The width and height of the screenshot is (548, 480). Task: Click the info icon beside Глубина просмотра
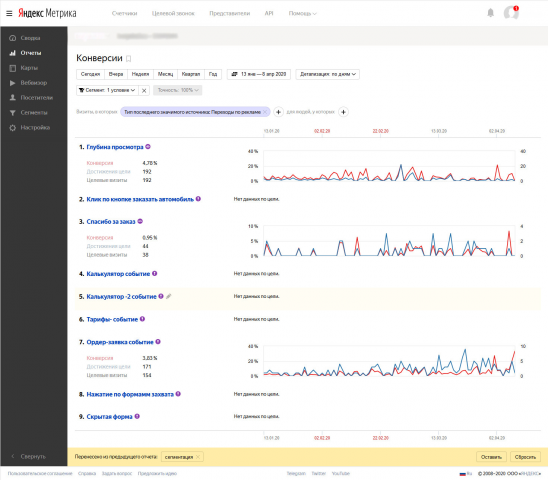coord(148,147)
